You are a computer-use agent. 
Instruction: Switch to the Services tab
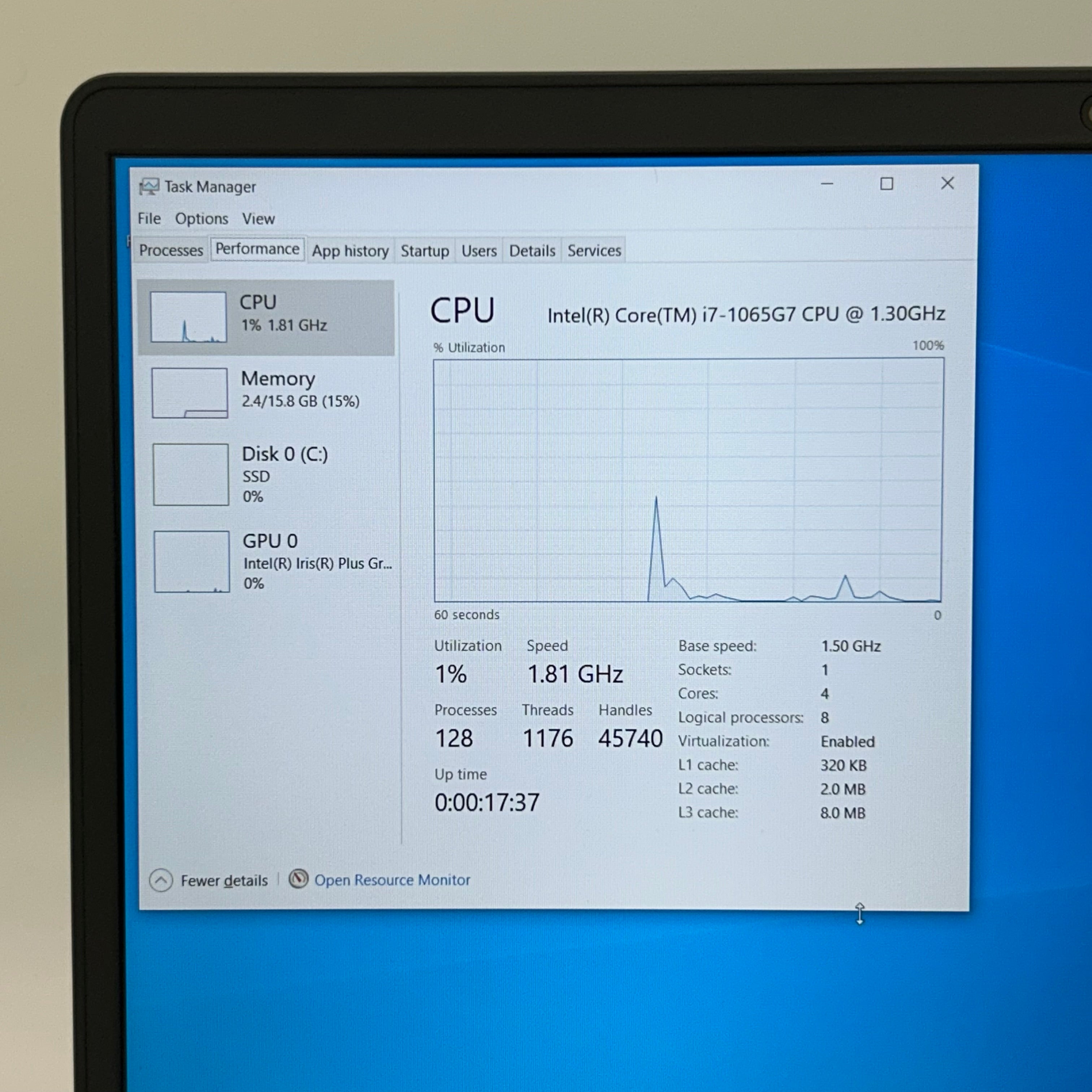(x=595, y=251)
